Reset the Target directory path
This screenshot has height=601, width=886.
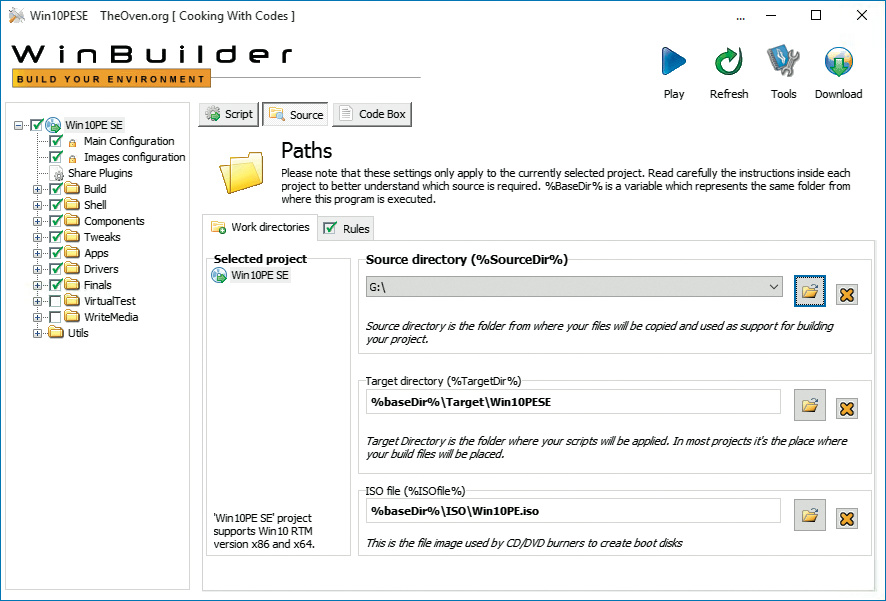(x=846, y=408)
